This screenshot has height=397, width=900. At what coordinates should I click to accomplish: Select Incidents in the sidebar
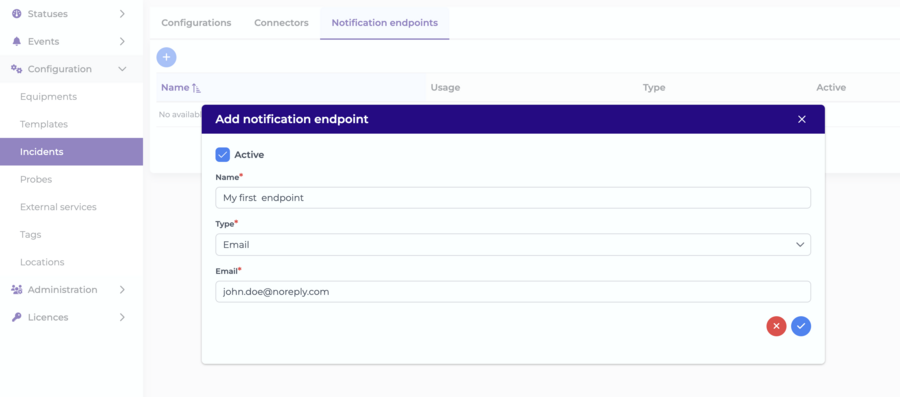click(71, 152)
